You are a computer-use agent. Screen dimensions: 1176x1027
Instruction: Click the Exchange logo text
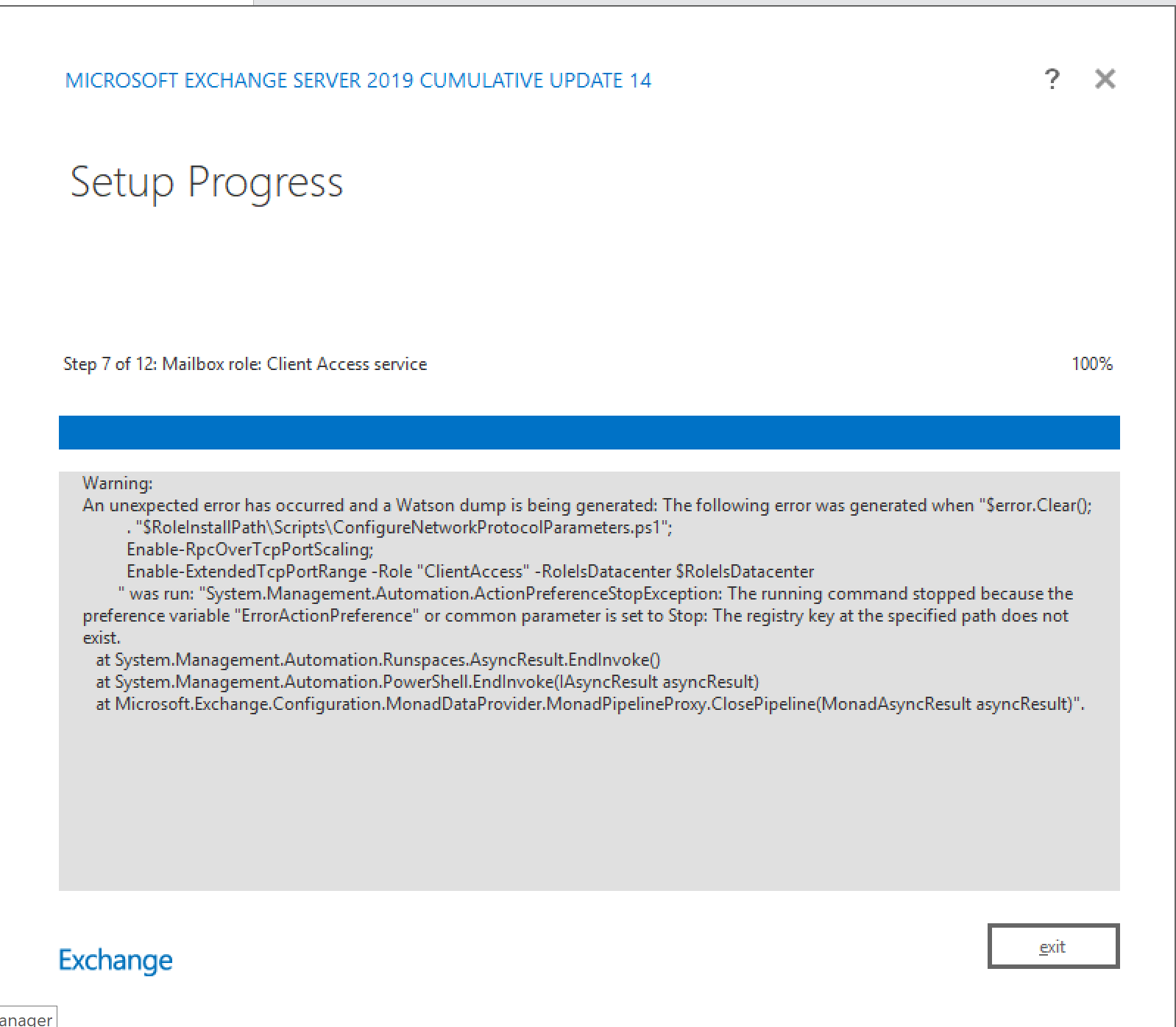click(x=116, y=961)
